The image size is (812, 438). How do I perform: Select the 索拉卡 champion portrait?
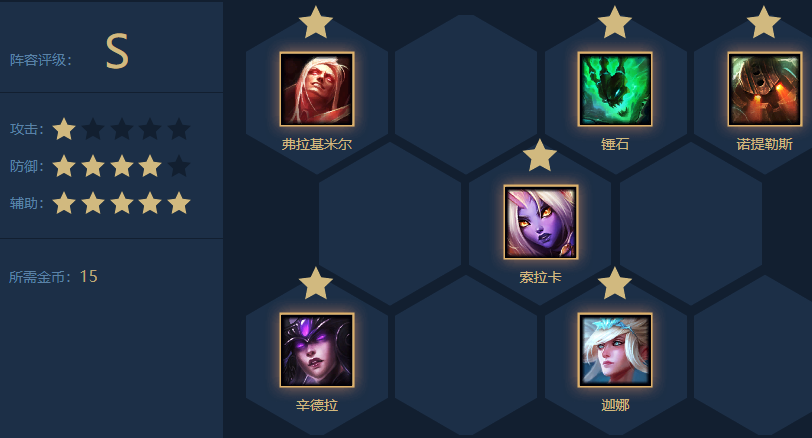[541, 222]
